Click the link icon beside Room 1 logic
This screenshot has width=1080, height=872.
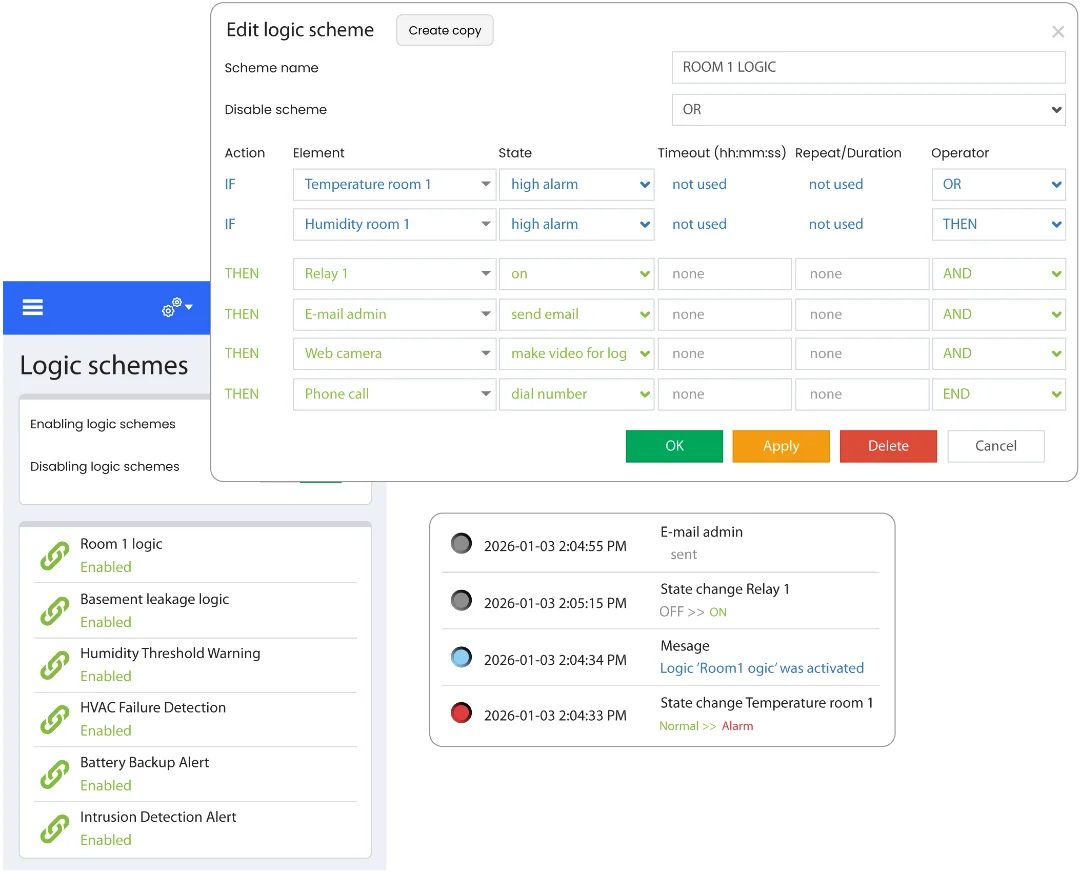click(x=54, y=556)
